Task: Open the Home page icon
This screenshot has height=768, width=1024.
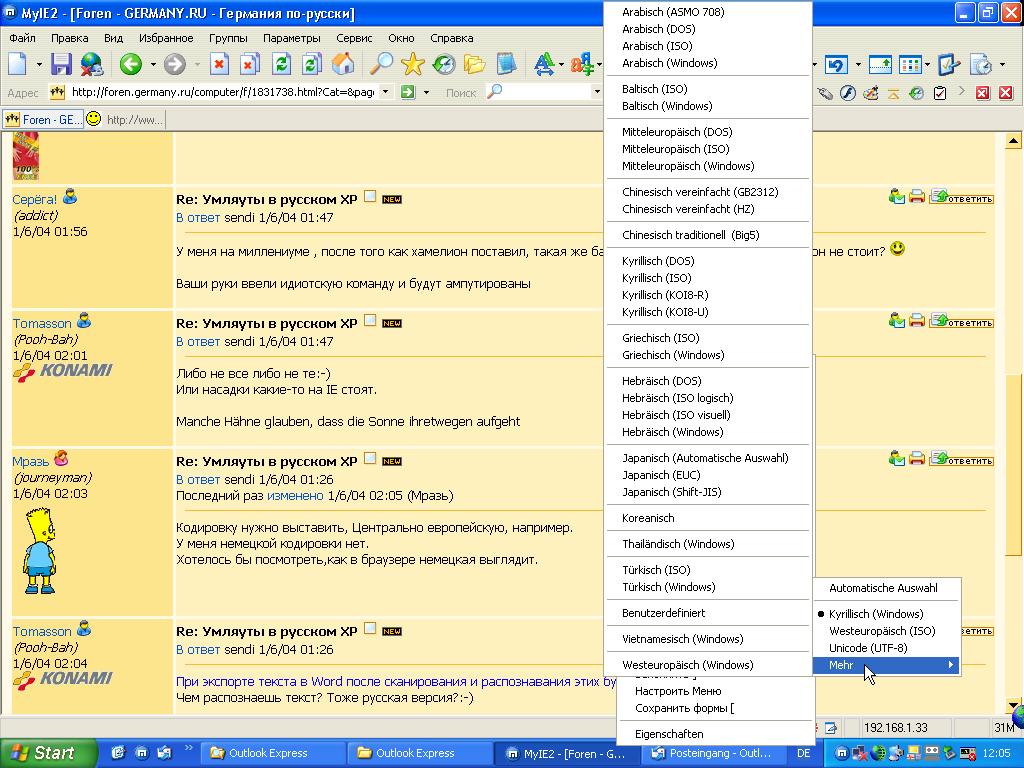Action: pyautogui.click(x=343, y=64)
